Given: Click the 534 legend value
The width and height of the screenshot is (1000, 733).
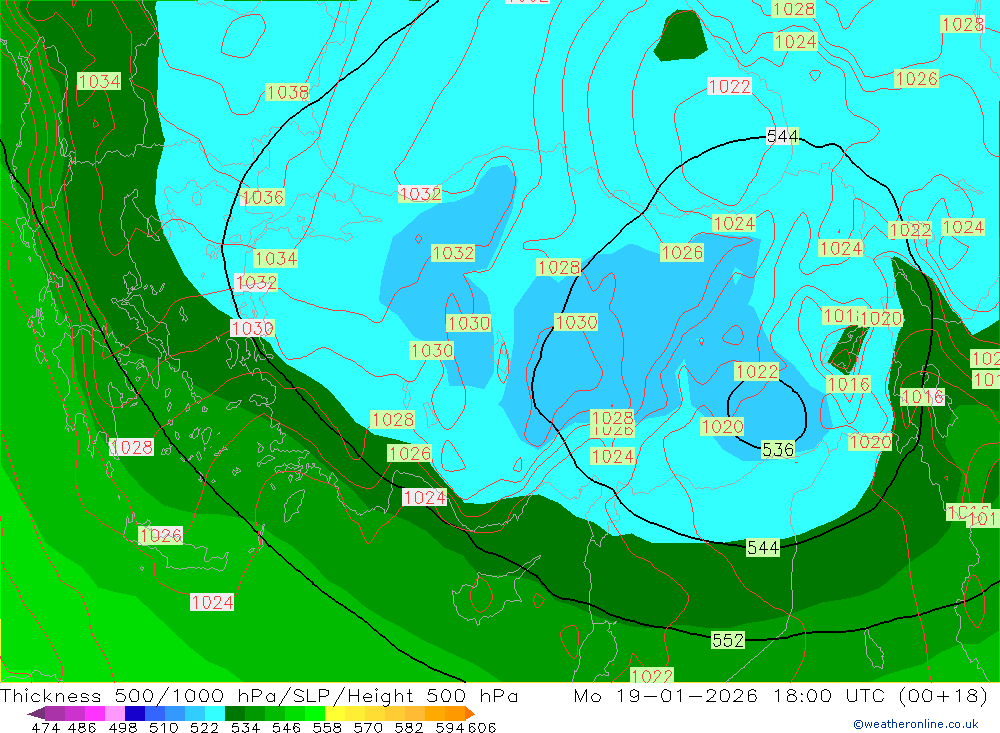Looking at the screenshot, I should (245, 728).
